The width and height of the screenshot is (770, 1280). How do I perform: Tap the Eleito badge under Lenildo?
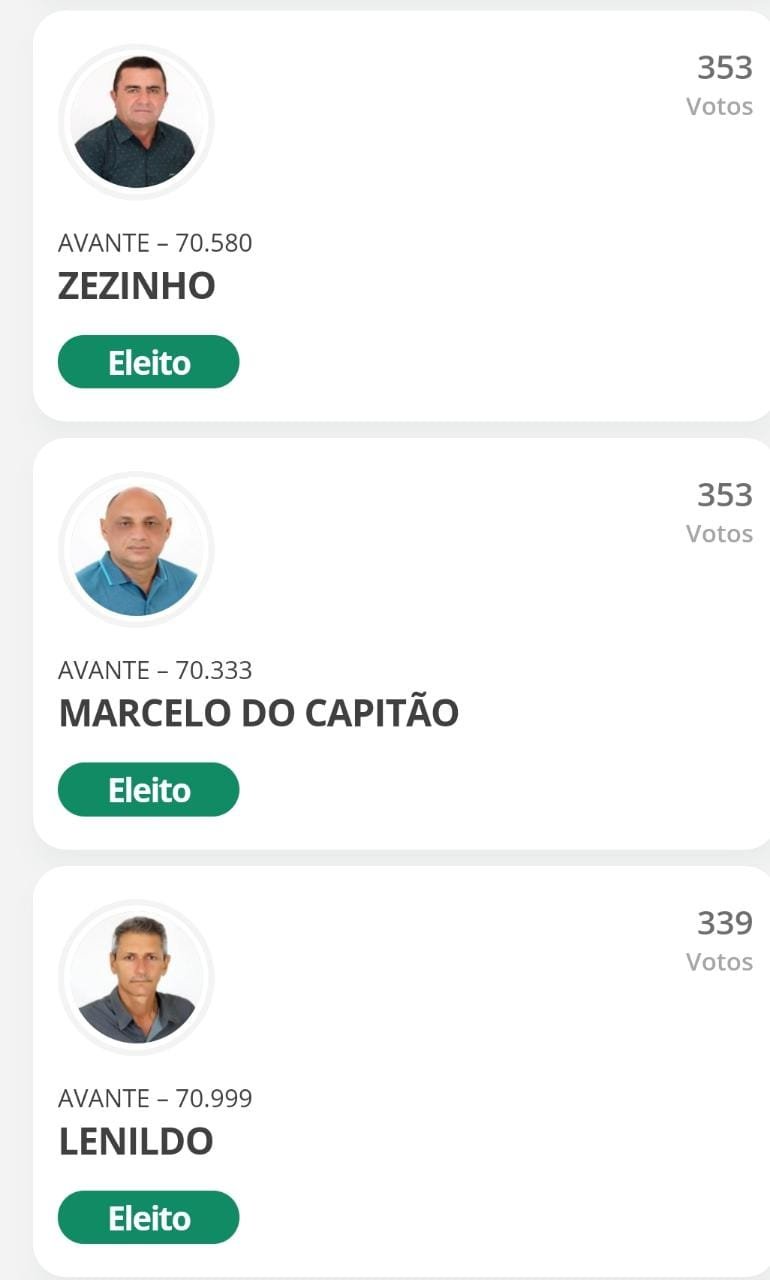(149, 1218)
